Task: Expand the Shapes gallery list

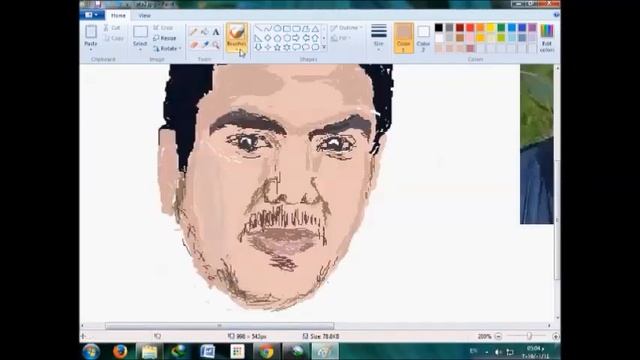Action: pyautogui.click(x=324, y=47)
